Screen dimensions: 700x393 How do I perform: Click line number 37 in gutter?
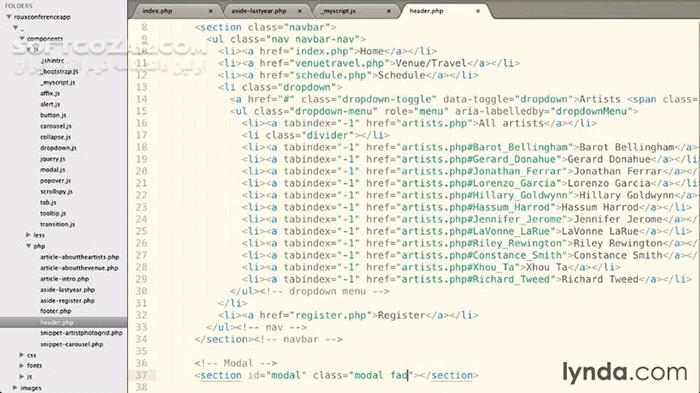(x=142, y=375)
